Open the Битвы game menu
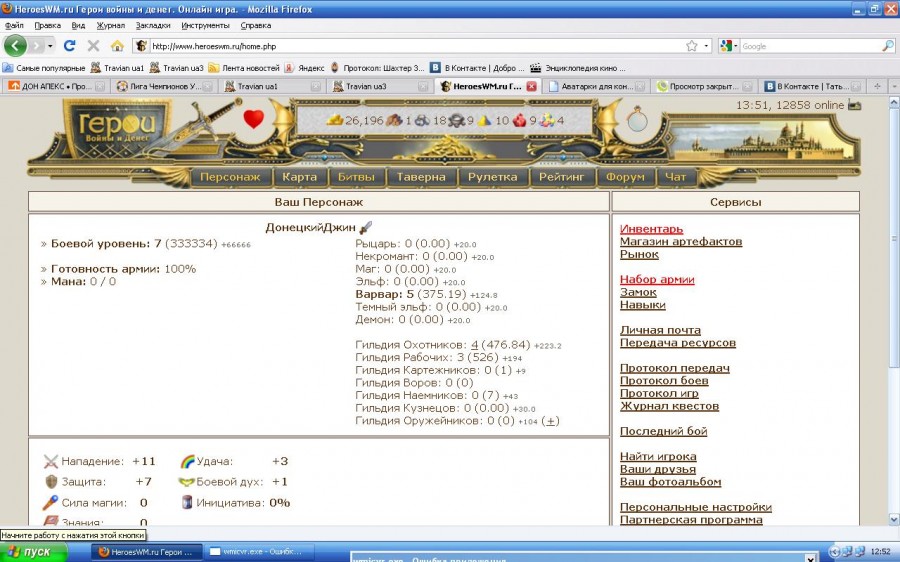Viewport: 900px width, 562px height. coord(356,177)
